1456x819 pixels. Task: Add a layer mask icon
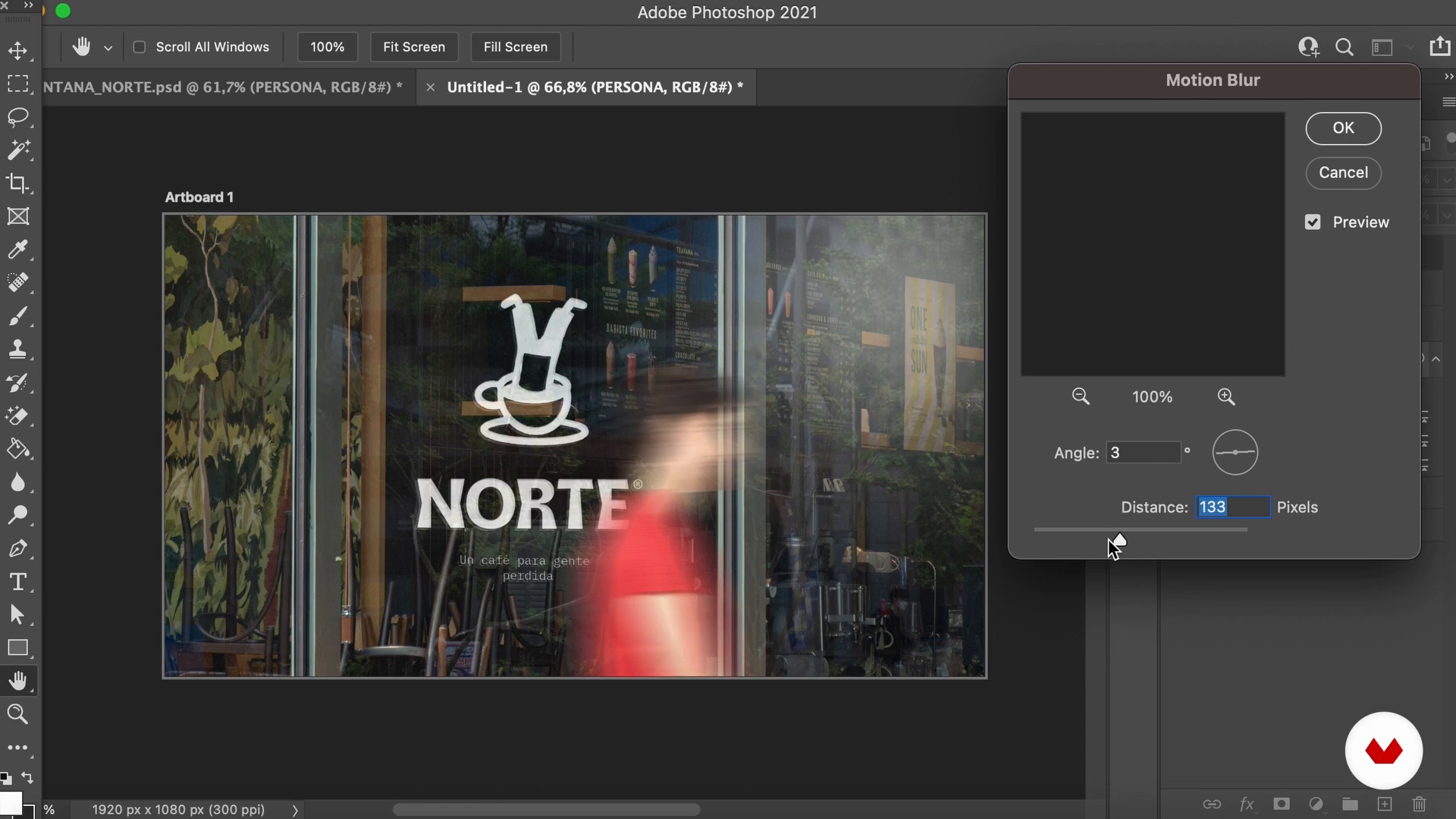pyautogui.click(x=1282, y=804)
